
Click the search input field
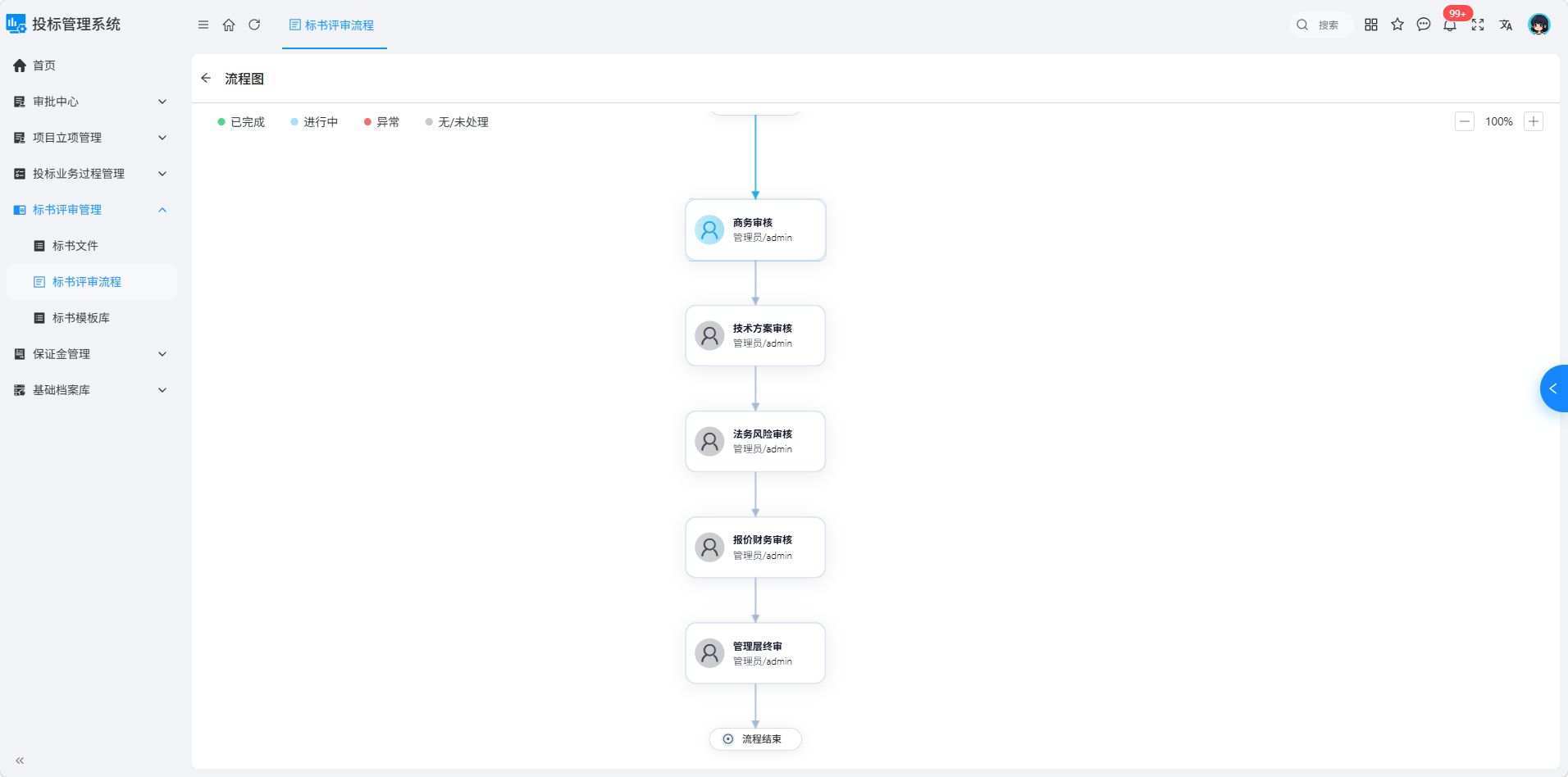tap(1320, 25)
